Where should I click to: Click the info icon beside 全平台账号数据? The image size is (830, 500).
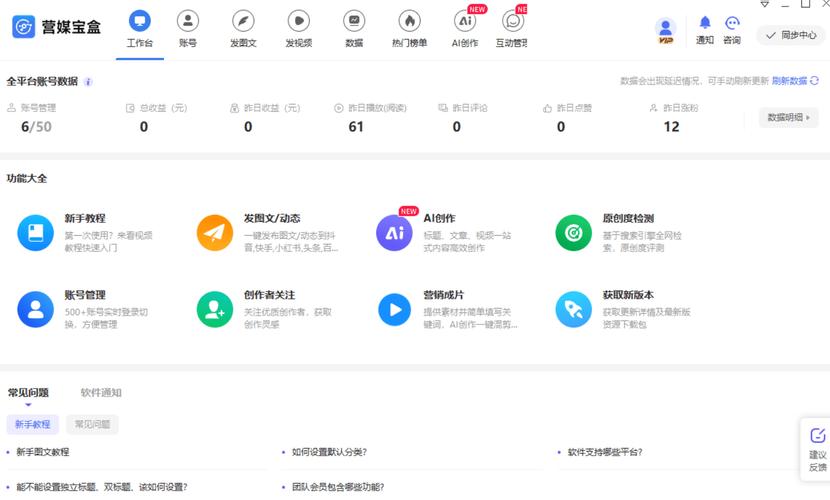89,82
